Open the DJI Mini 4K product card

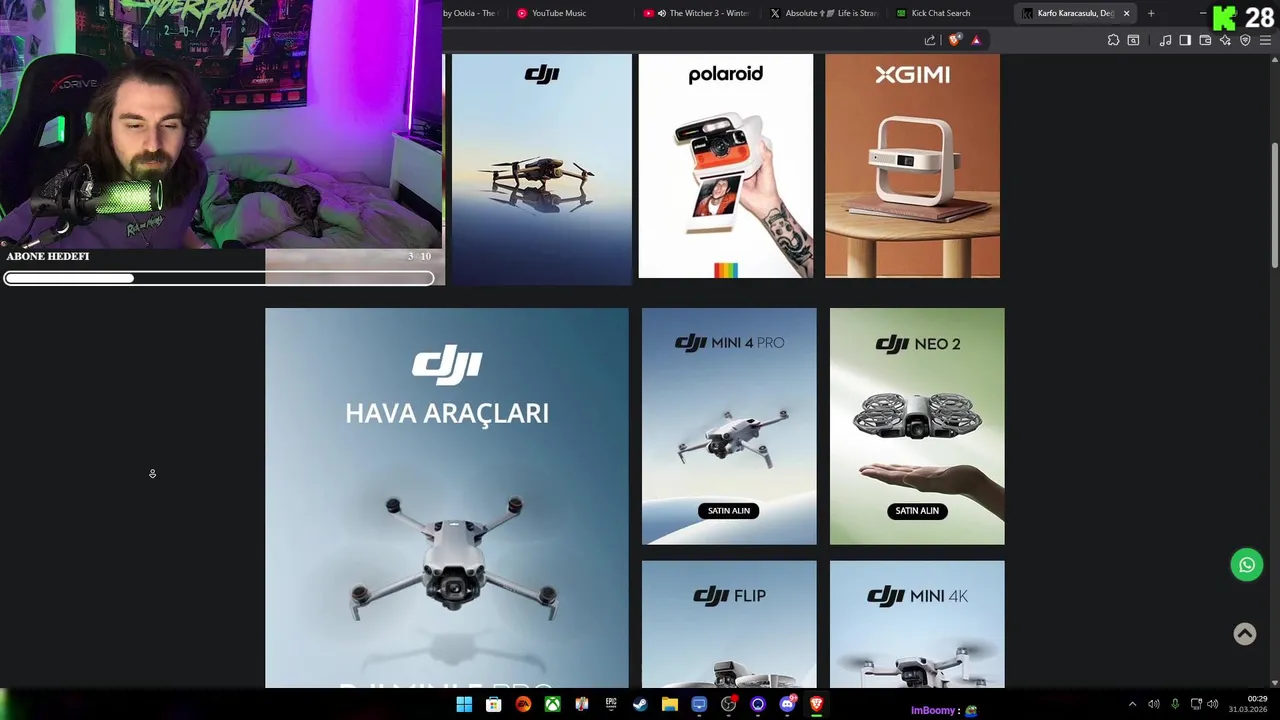pyautogui.click(x=917, y=624)
